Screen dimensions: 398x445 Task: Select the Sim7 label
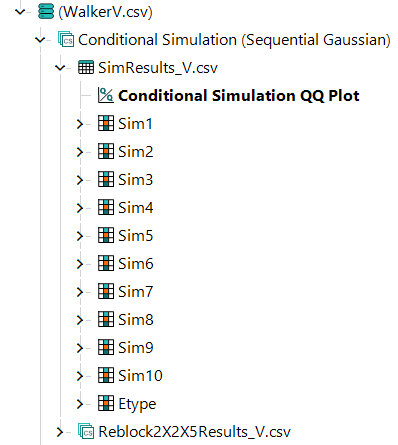(x=135, y=292)
